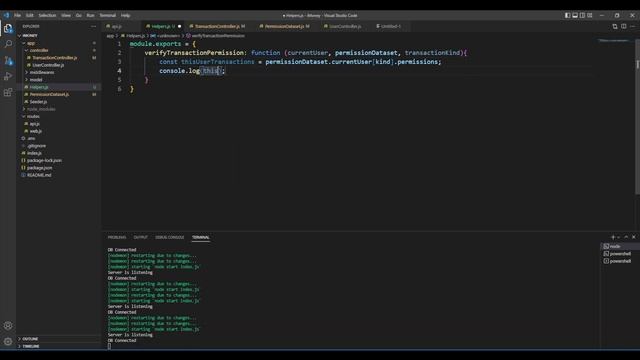Open the File menu

pyautogui.click(x=18, y=15)
